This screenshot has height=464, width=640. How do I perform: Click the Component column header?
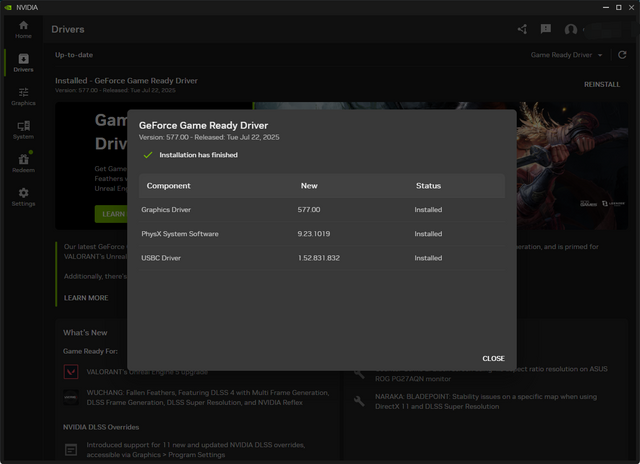168,186
